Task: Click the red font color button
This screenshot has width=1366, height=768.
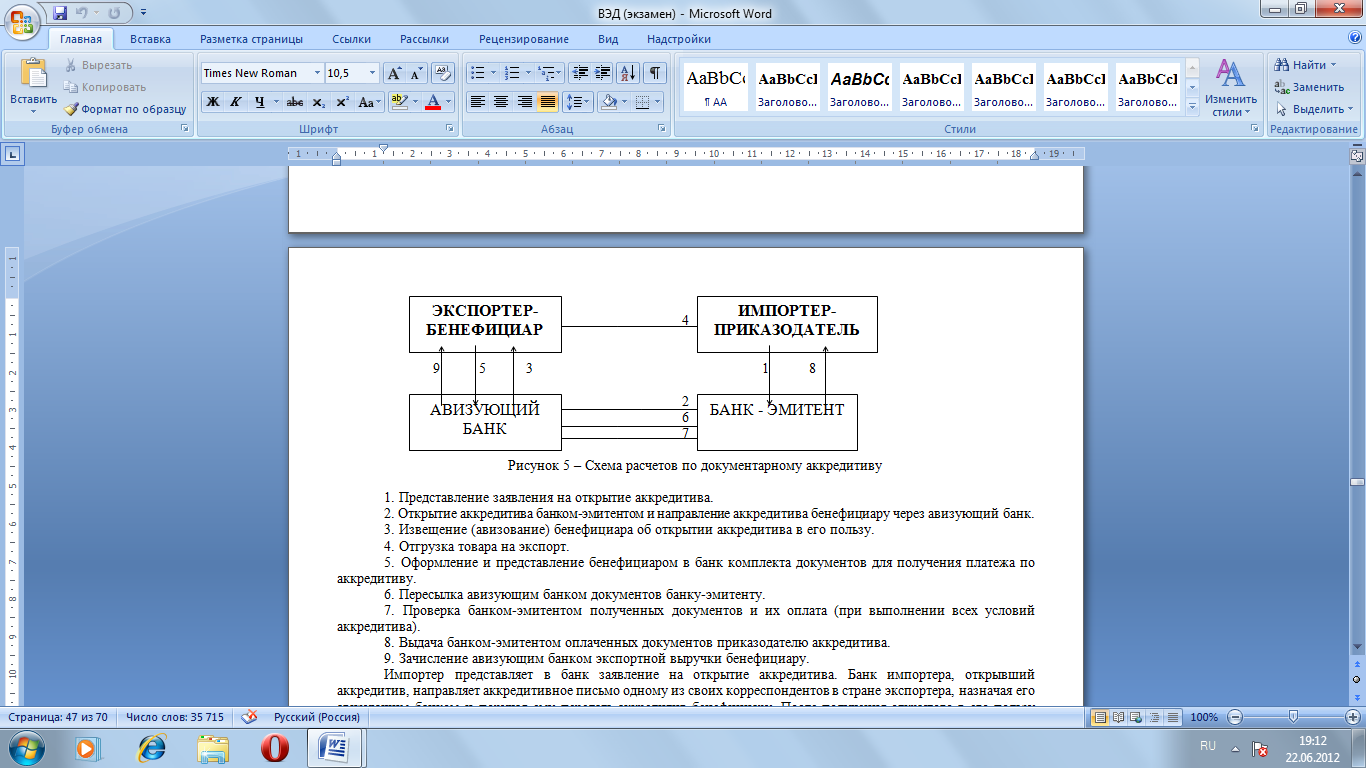Action: point(433,102)
